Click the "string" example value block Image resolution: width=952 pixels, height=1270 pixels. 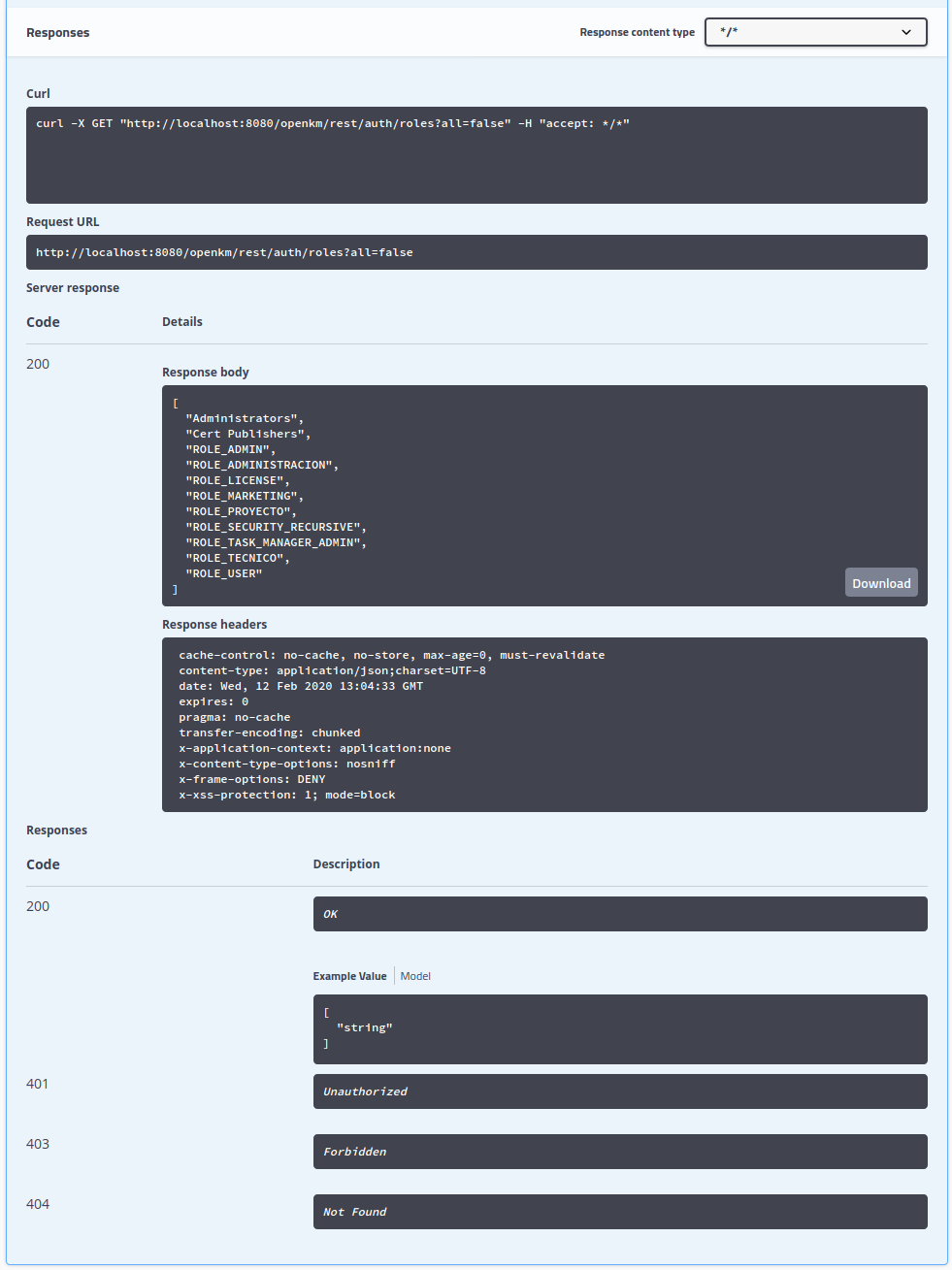619,1028
